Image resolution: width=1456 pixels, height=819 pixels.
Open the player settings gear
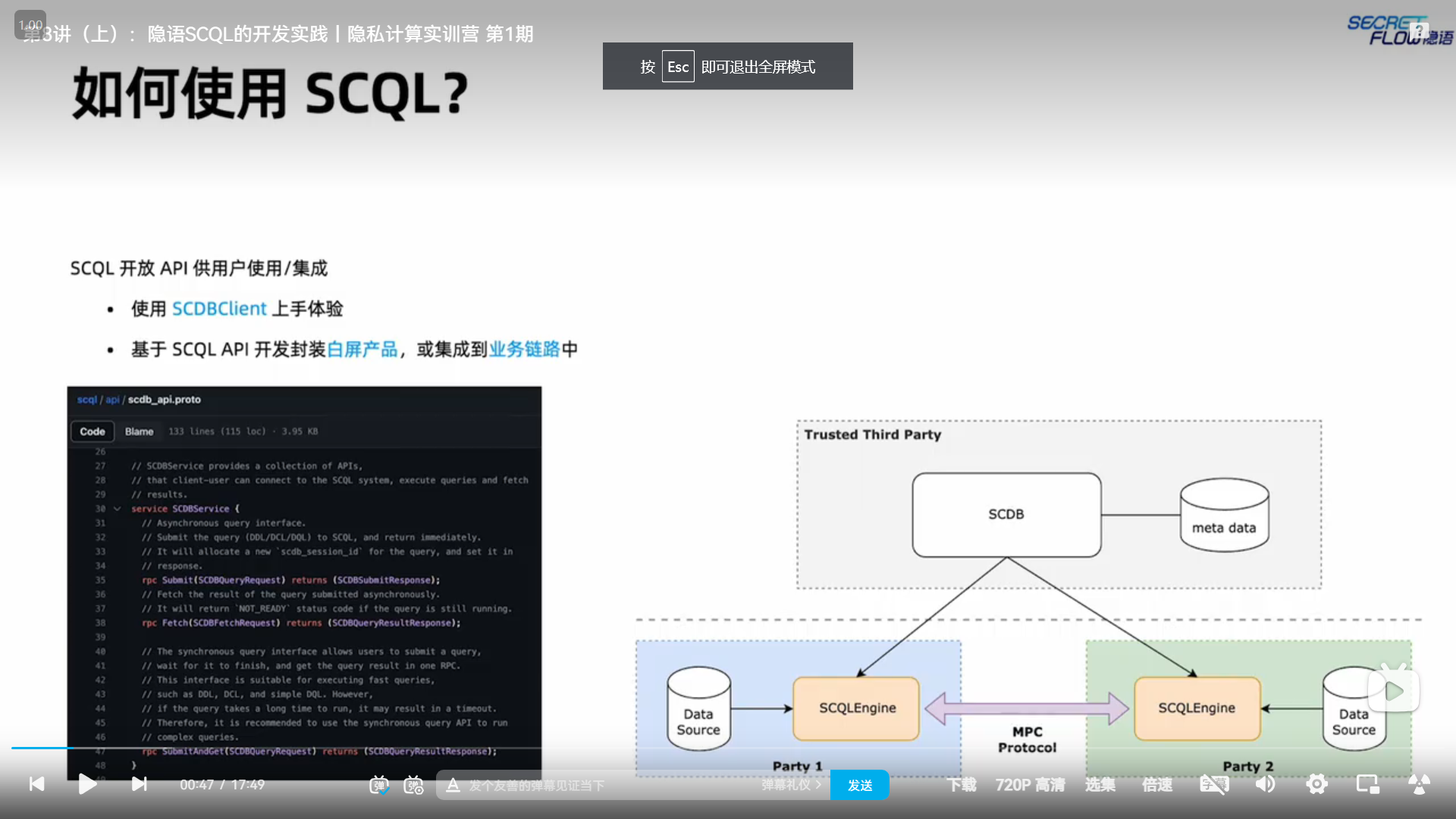tap(1316, 785)
